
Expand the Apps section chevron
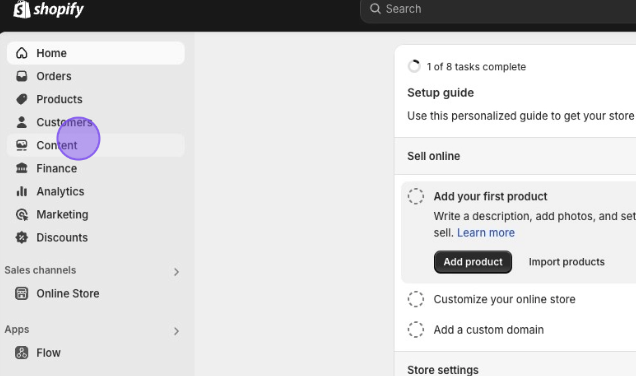point(176,331)
